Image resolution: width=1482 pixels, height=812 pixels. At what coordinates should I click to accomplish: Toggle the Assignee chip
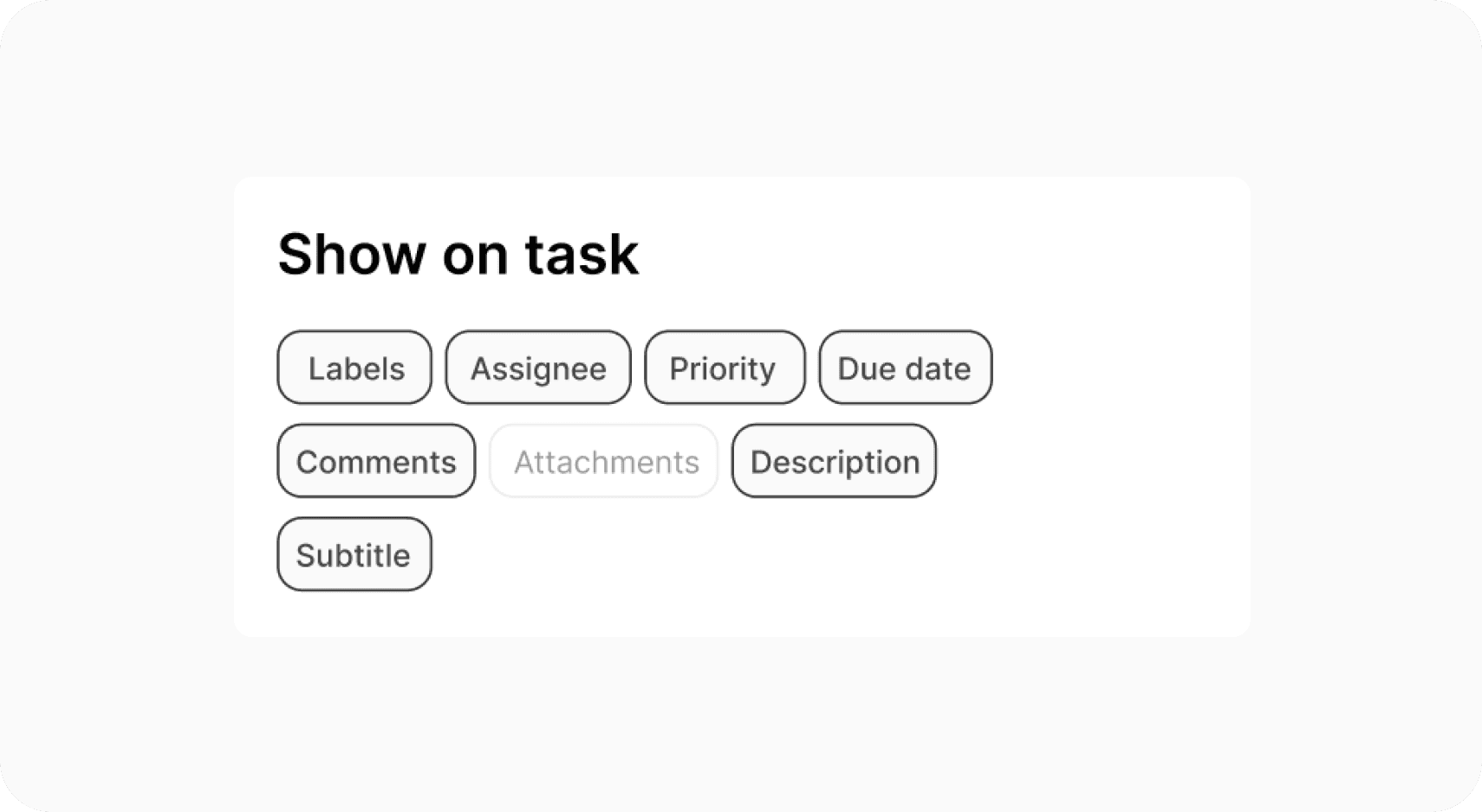[538, 367]
